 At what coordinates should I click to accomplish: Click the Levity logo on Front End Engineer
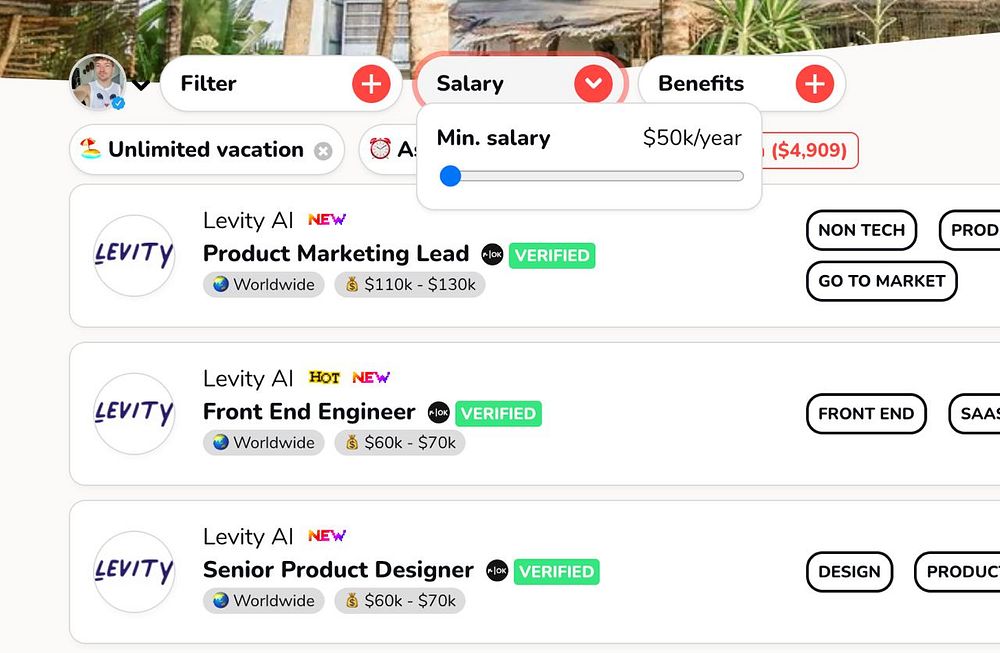click(x=134, y=413)
